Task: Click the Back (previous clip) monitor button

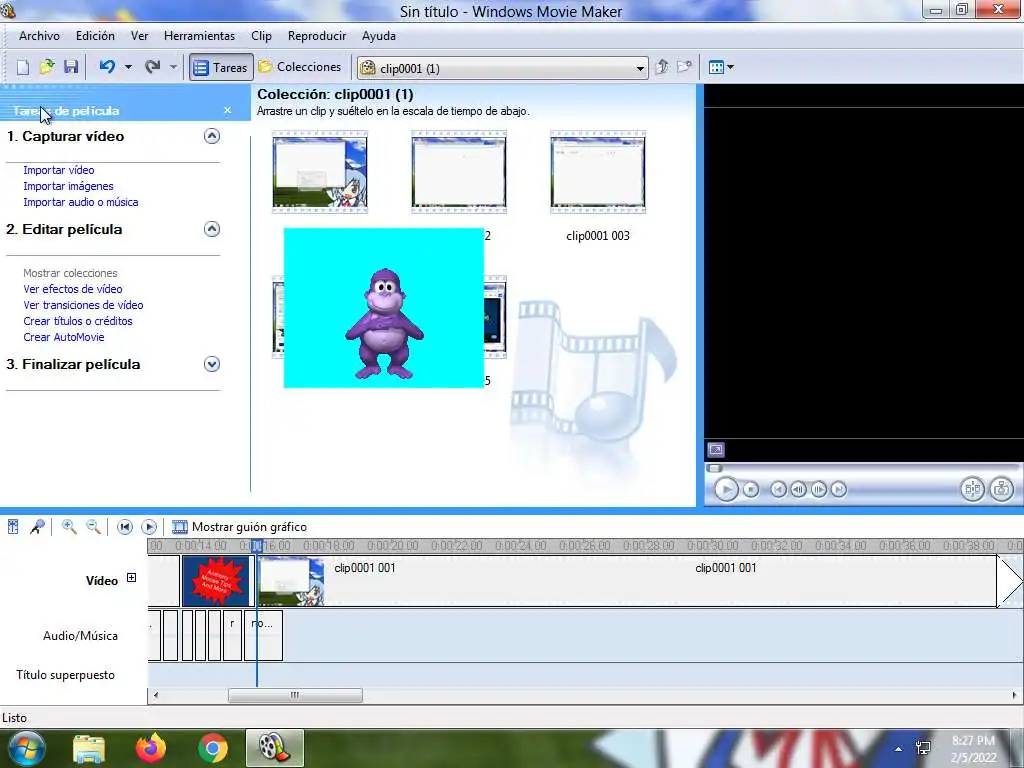Action: 778,489
